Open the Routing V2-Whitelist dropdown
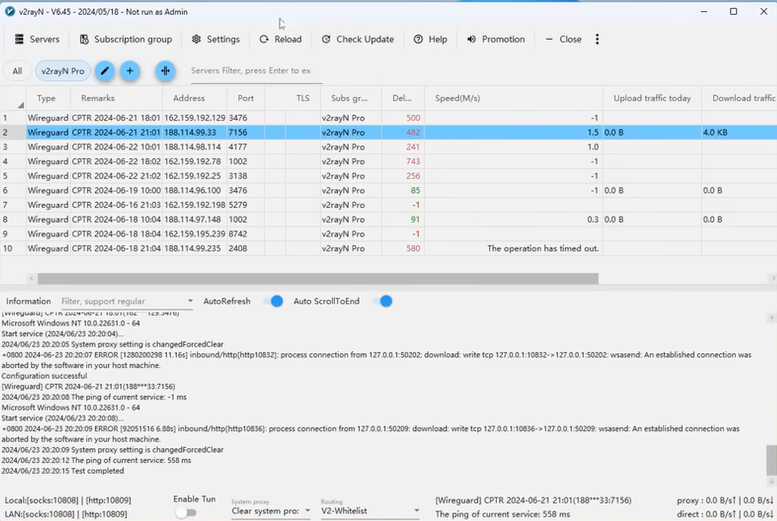Image resolution: width=777 pixels, height=521 pixels. (370, 511)
